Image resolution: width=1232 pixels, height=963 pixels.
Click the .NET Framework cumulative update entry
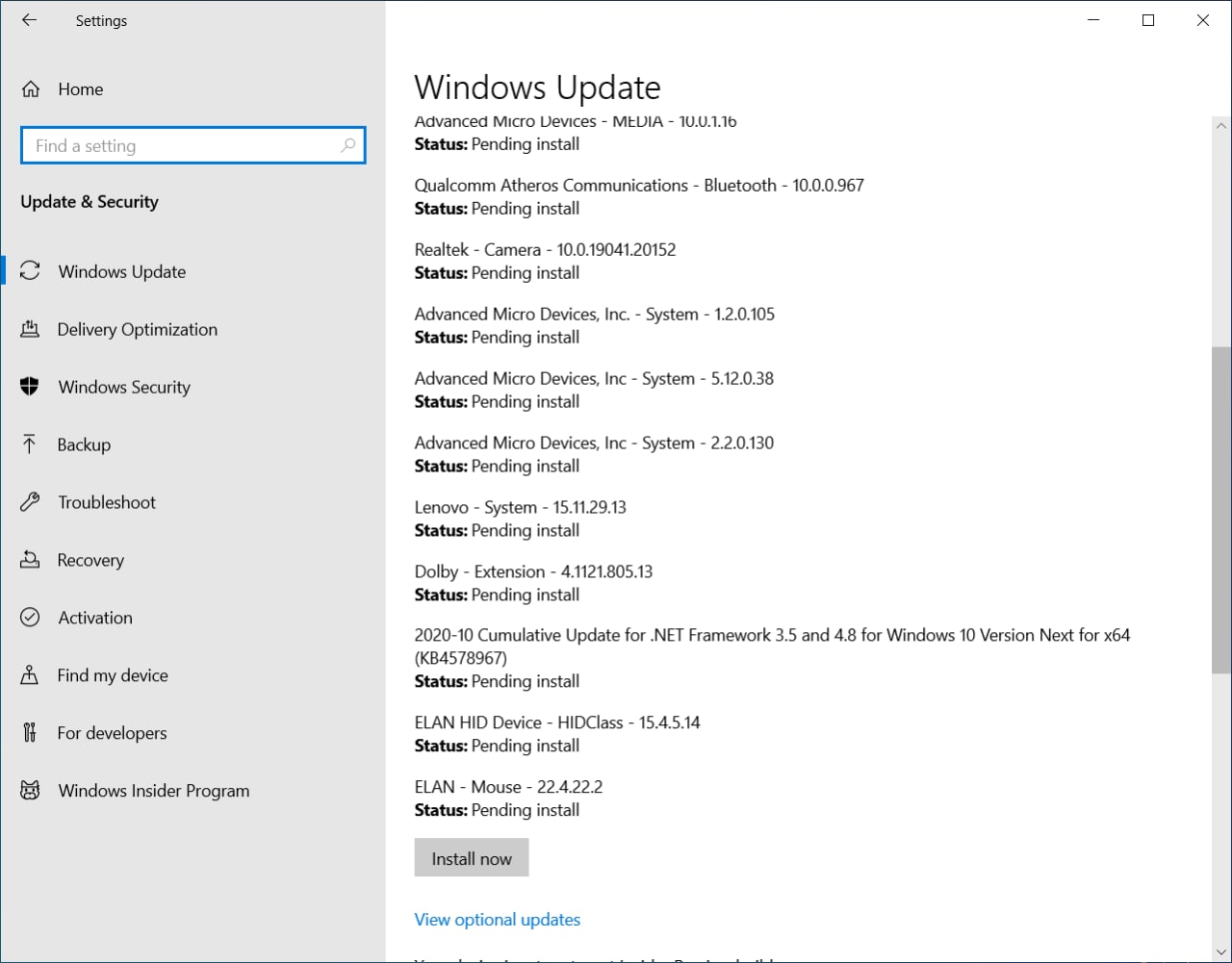click(772, 646)
